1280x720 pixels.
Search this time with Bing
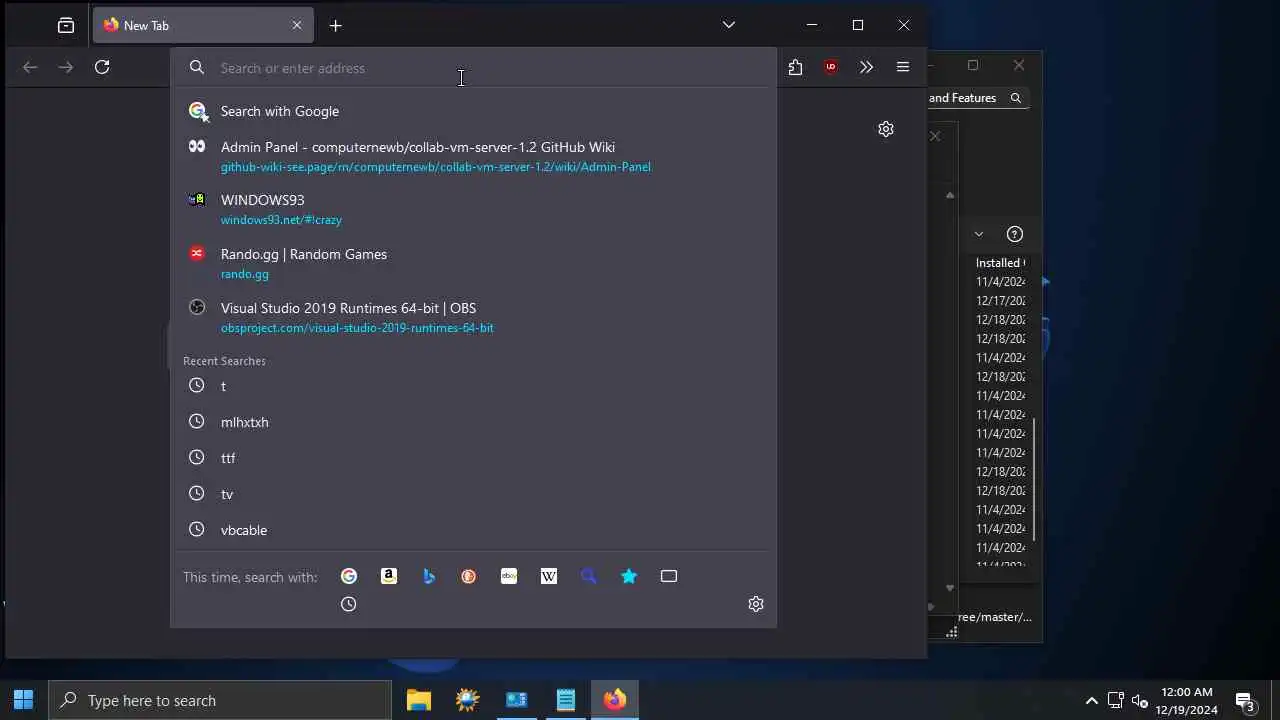point(429,576)
